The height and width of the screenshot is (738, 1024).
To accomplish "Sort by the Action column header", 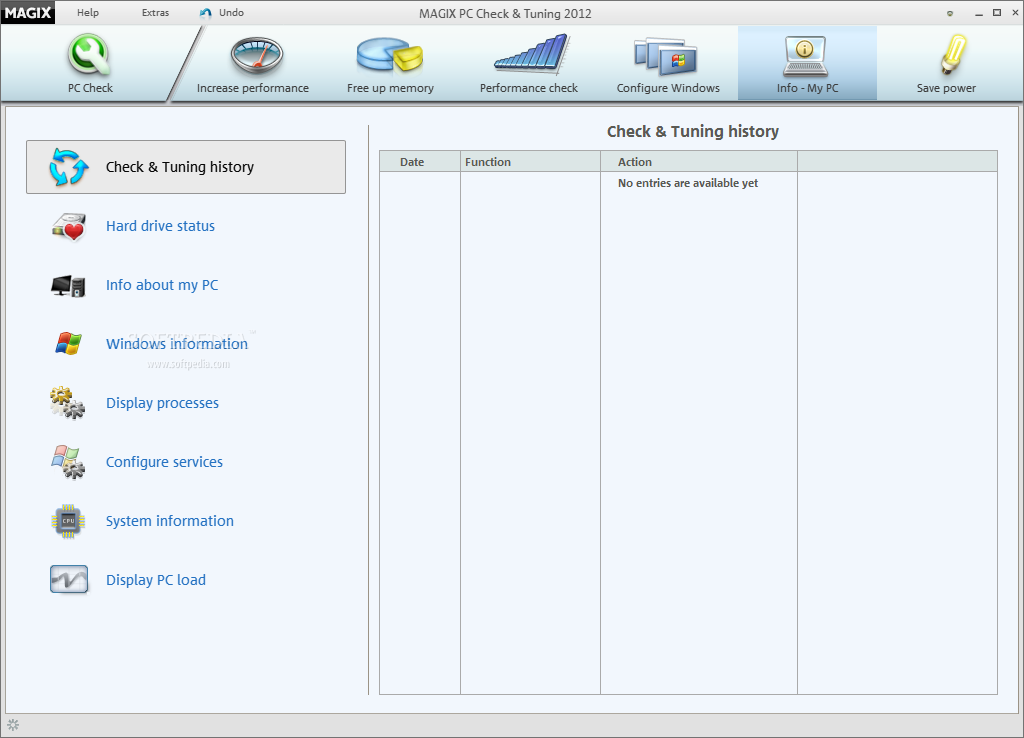I will (x=699, y=161).
